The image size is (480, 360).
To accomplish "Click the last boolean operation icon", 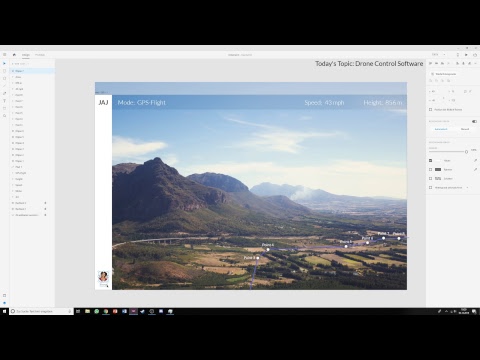I will (449, 81).
